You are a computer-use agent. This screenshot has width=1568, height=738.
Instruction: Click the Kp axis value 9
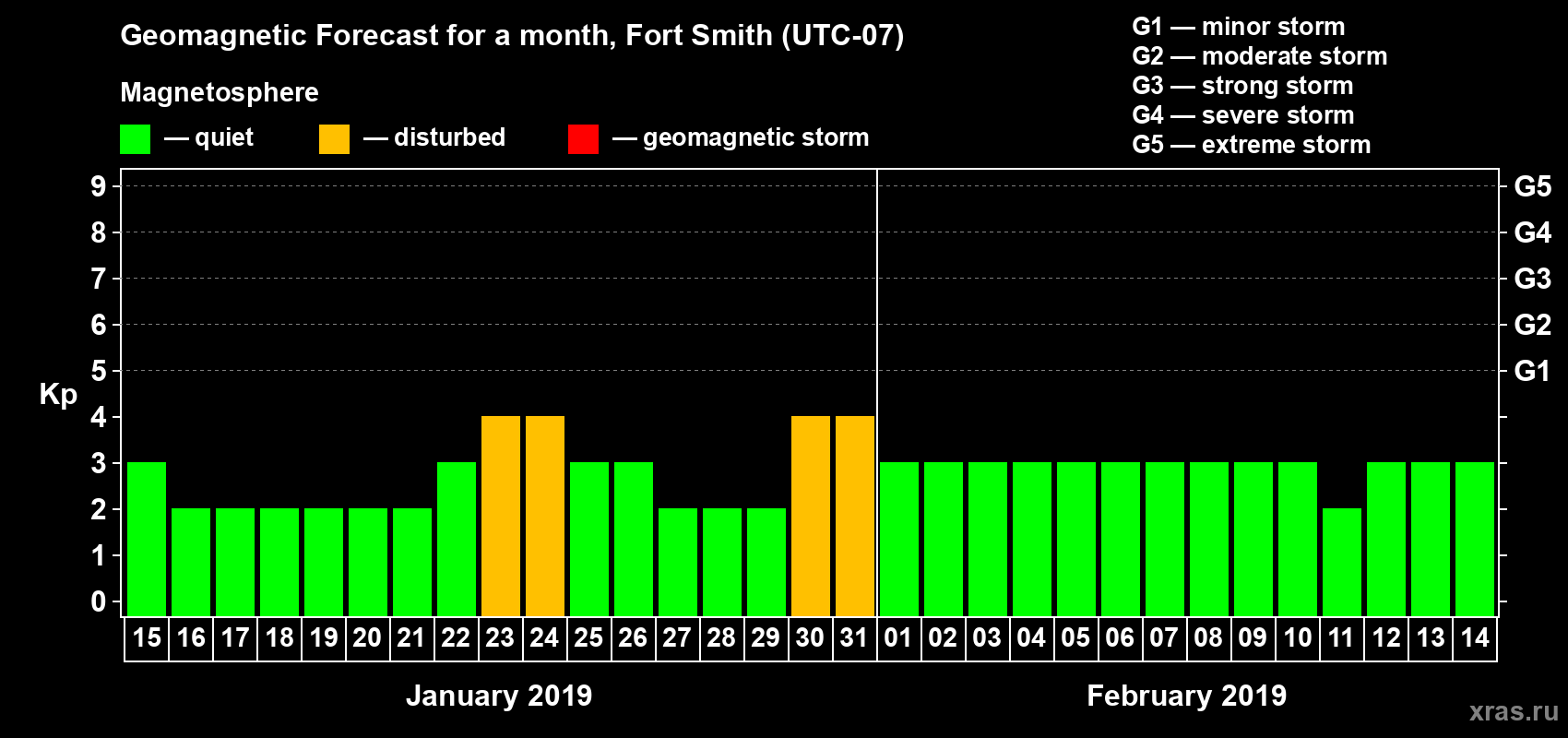pyautogui.click(x=99, y=186)
